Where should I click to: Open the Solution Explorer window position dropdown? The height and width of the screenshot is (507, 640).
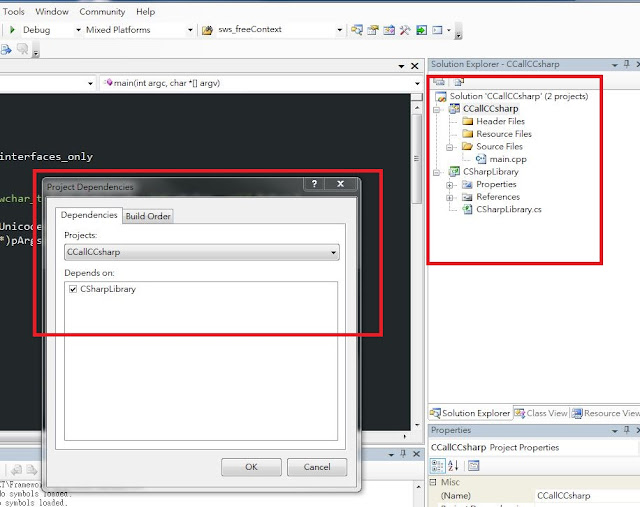[615, 65]
